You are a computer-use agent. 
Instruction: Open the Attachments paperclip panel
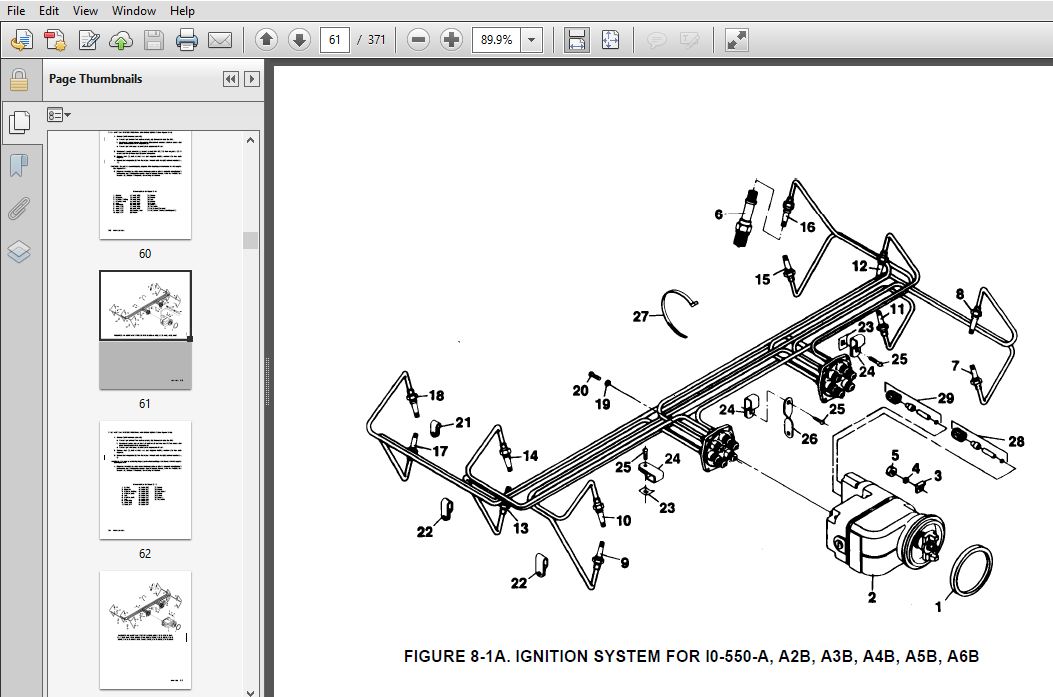tap(19, 209)
